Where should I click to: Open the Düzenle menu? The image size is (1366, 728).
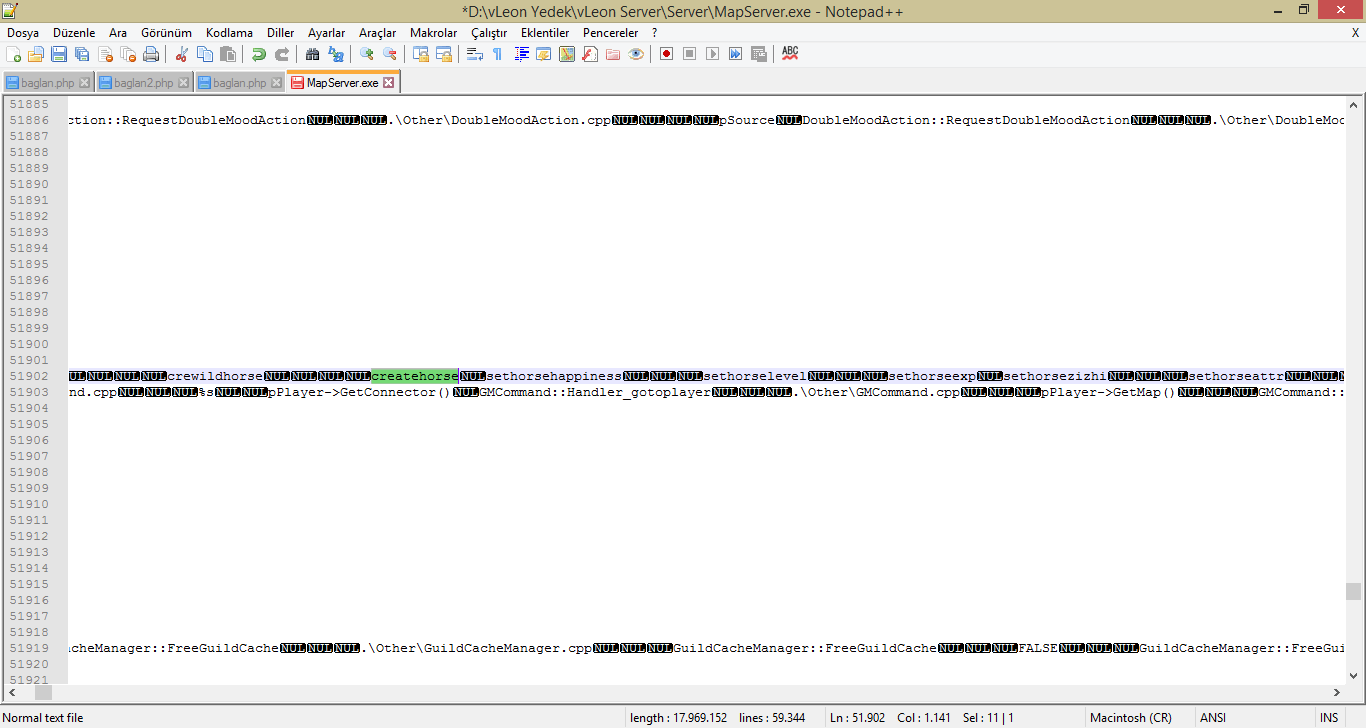click(74, 33)
